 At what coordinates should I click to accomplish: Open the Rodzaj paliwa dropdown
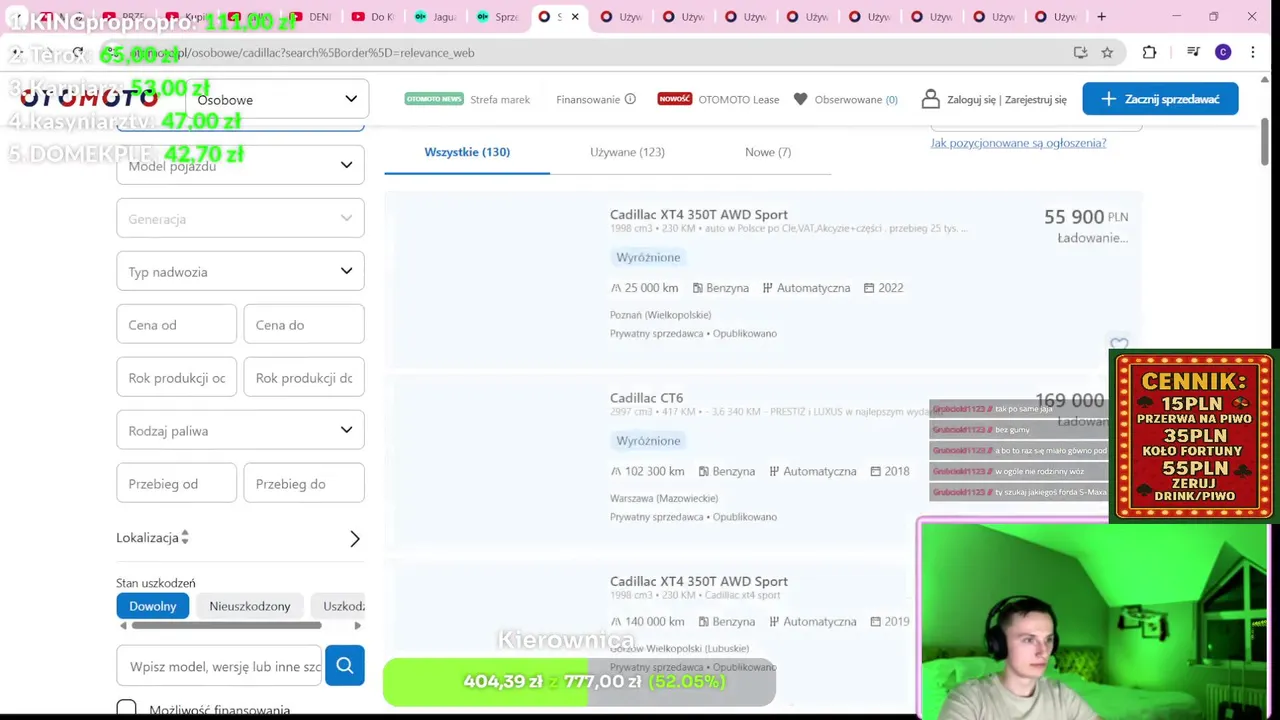(x=240, y=430)
